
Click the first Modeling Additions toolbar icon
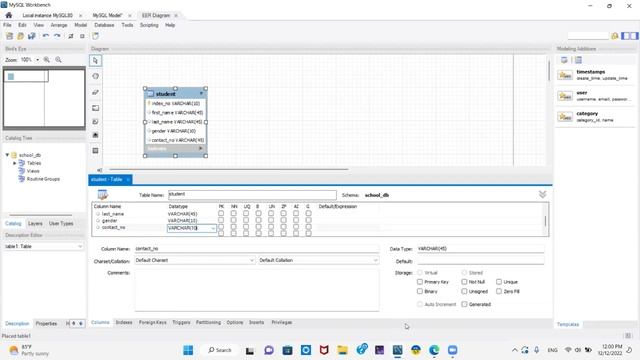[564, 60]
